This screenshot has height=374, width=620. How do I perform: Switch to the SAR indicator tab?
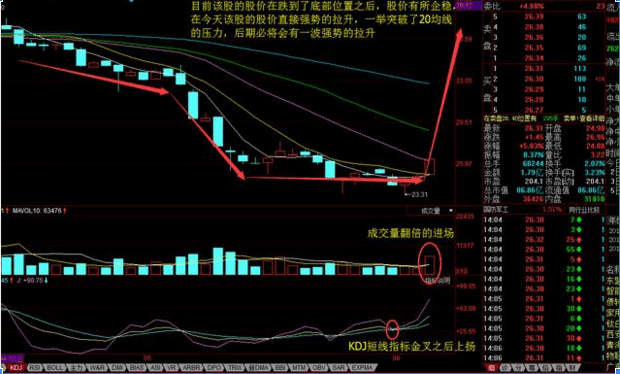[x=338, y=368]
